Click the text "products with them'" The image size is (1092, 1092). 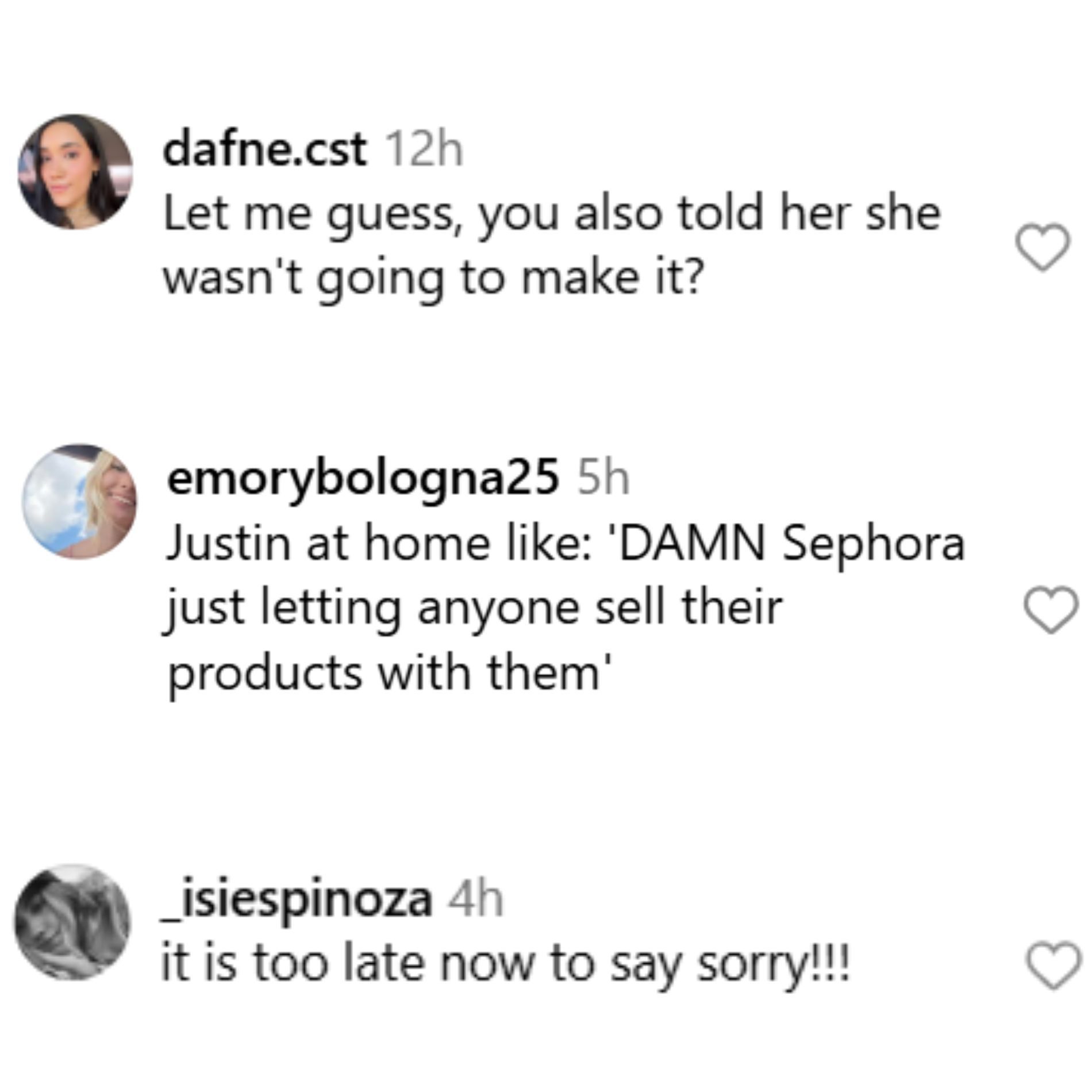[x=389, y=672]
